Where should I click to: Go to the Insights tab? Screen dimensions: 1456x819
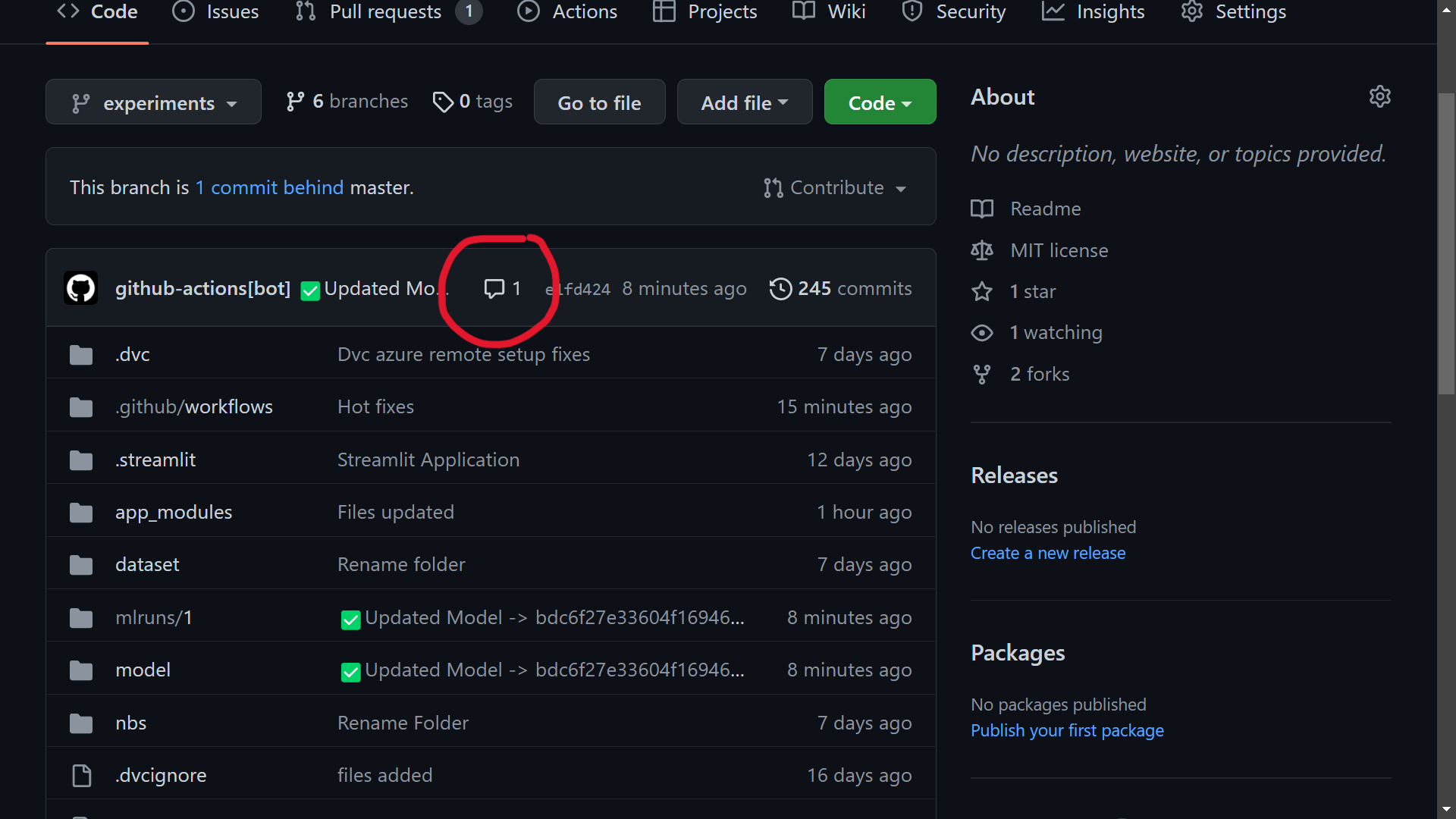coord(1093,12)
